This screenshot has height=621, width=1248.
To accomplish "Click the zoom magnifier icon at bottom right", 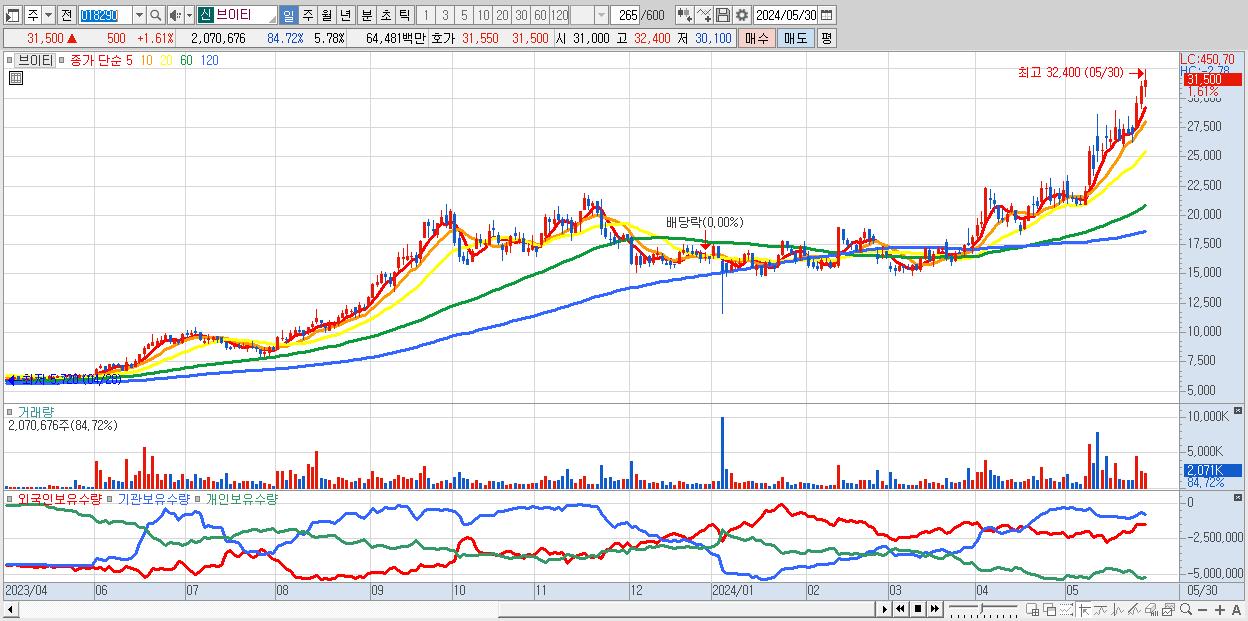I will click(1185, 610).
